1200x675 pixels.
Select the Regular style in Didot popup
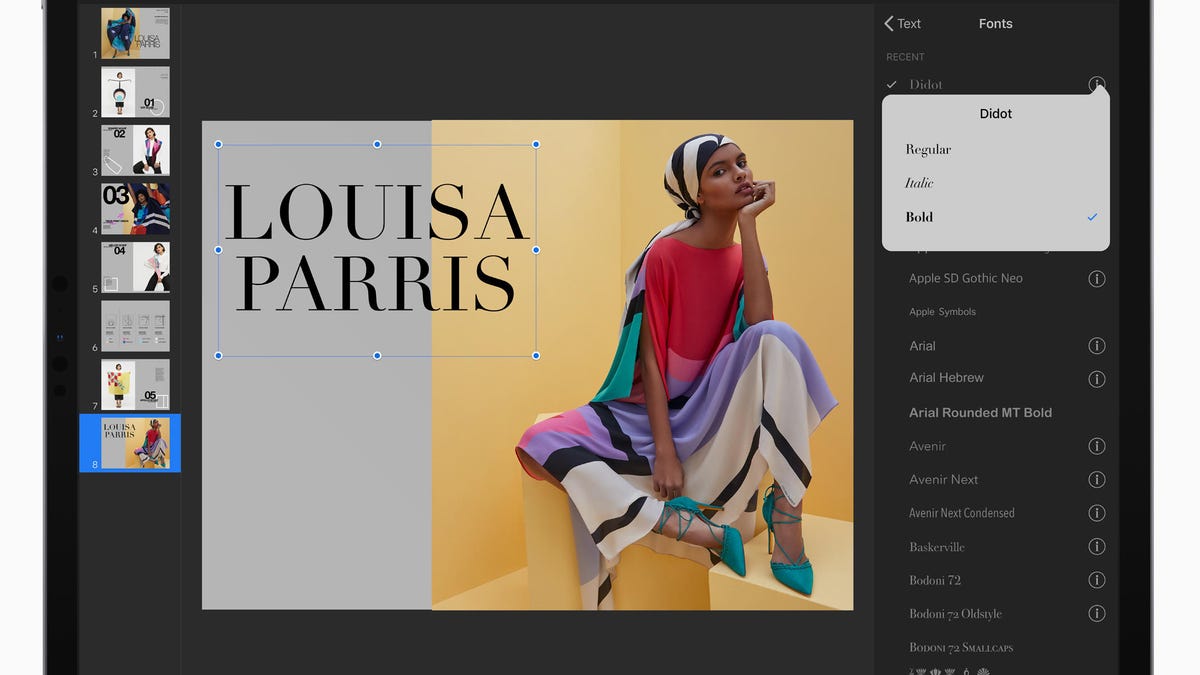click(x=928, y=149)
